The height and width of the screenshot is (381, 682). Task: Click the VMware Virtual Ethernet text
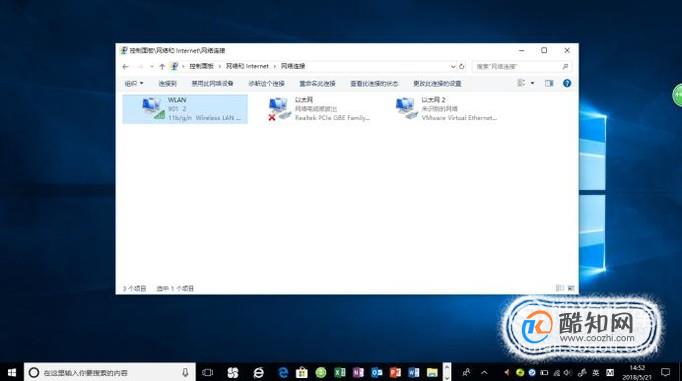(459, 118)
